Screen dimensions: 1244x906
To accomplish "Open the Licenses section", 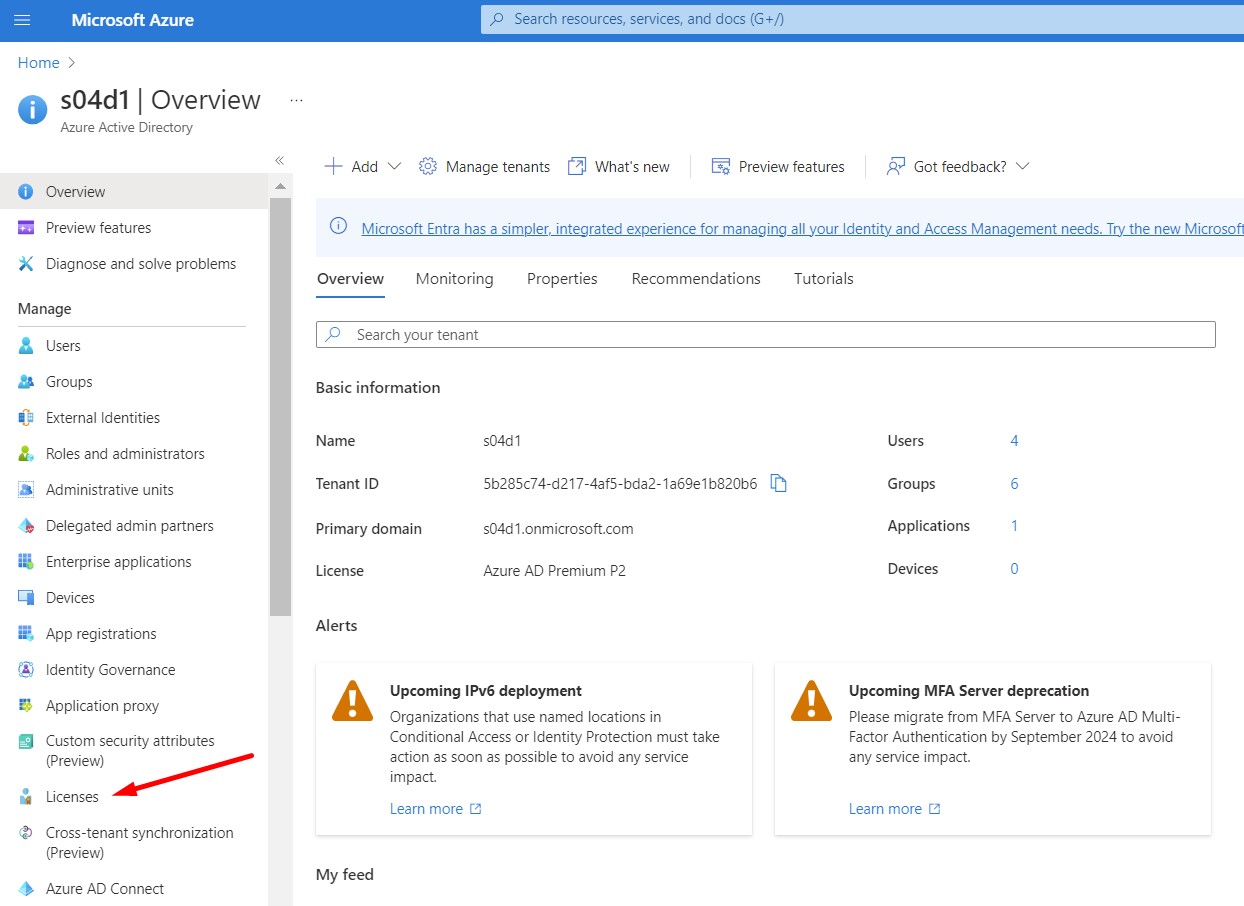I will (x=72, y=796).
